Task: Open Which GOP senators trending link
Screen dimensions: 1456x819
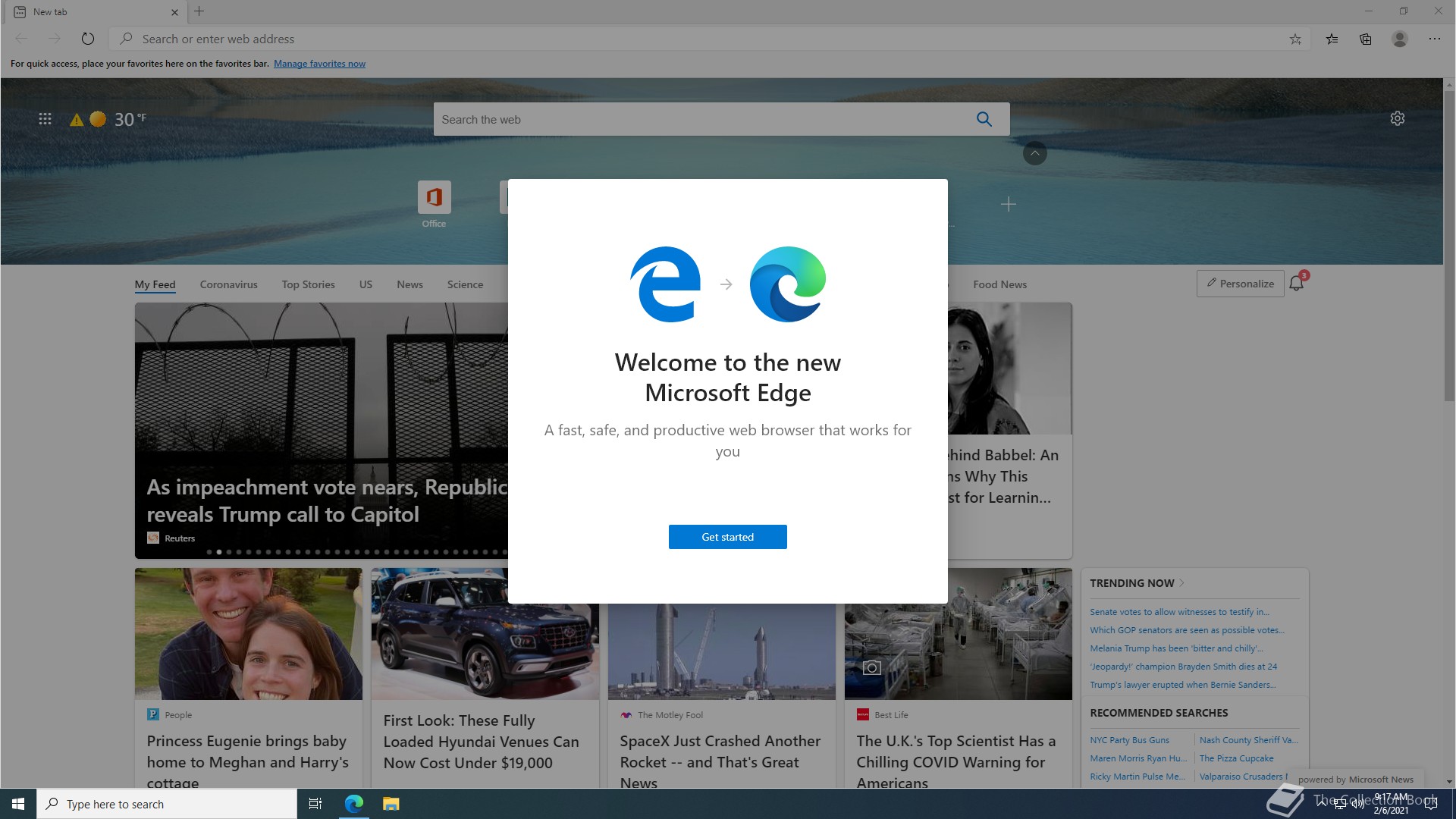Action: pyautogui.click(x=1187, y=630)
